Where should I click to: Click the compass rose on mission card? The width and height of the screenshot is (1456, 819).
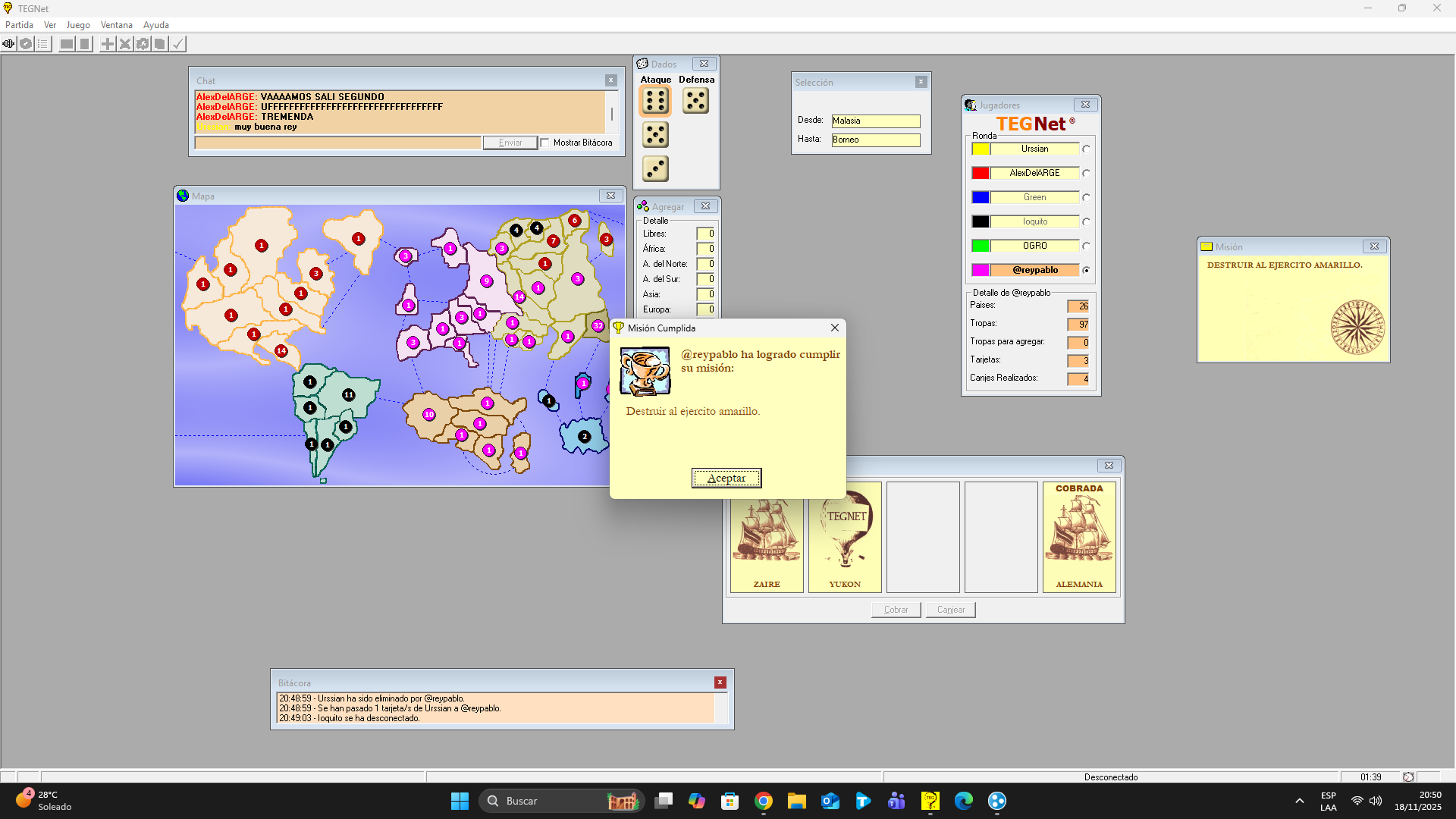[x=1357, y=327]
